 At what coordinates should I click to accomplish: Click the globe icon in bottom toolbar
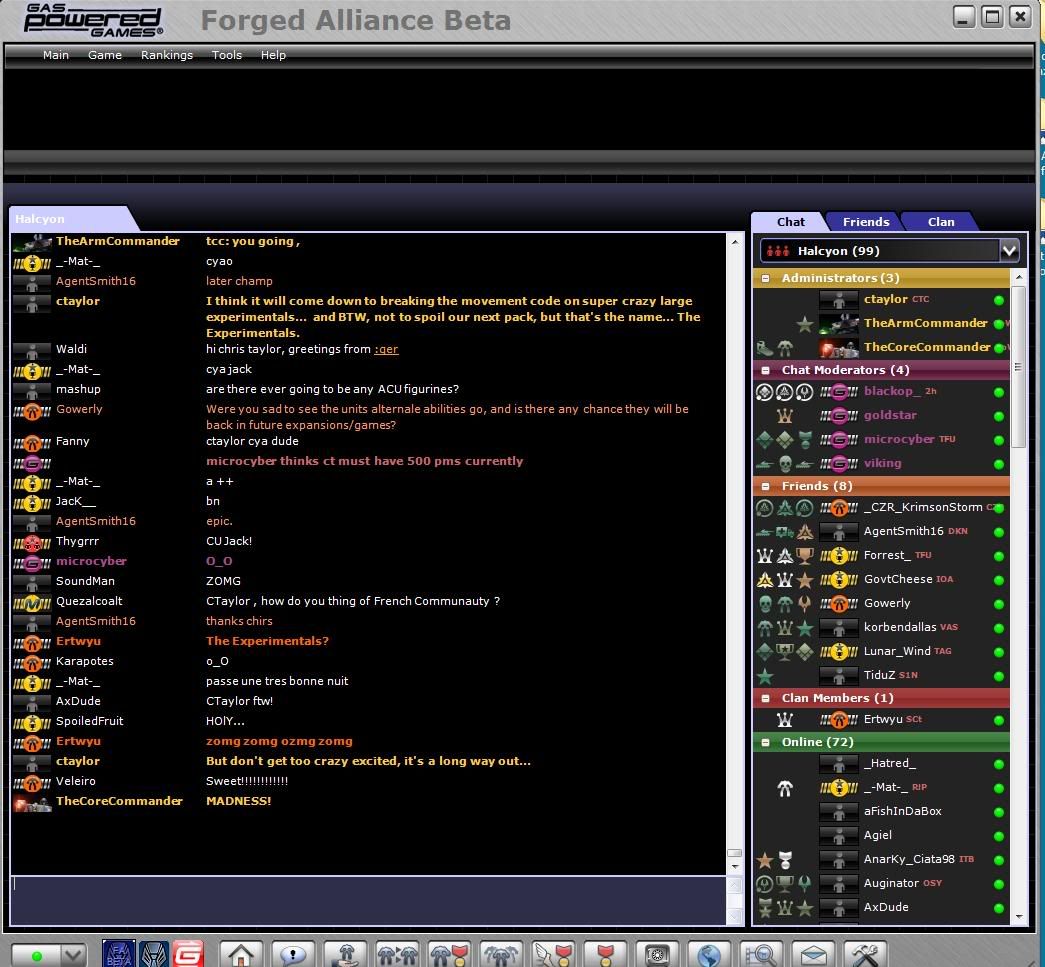(x=709, y=954)
